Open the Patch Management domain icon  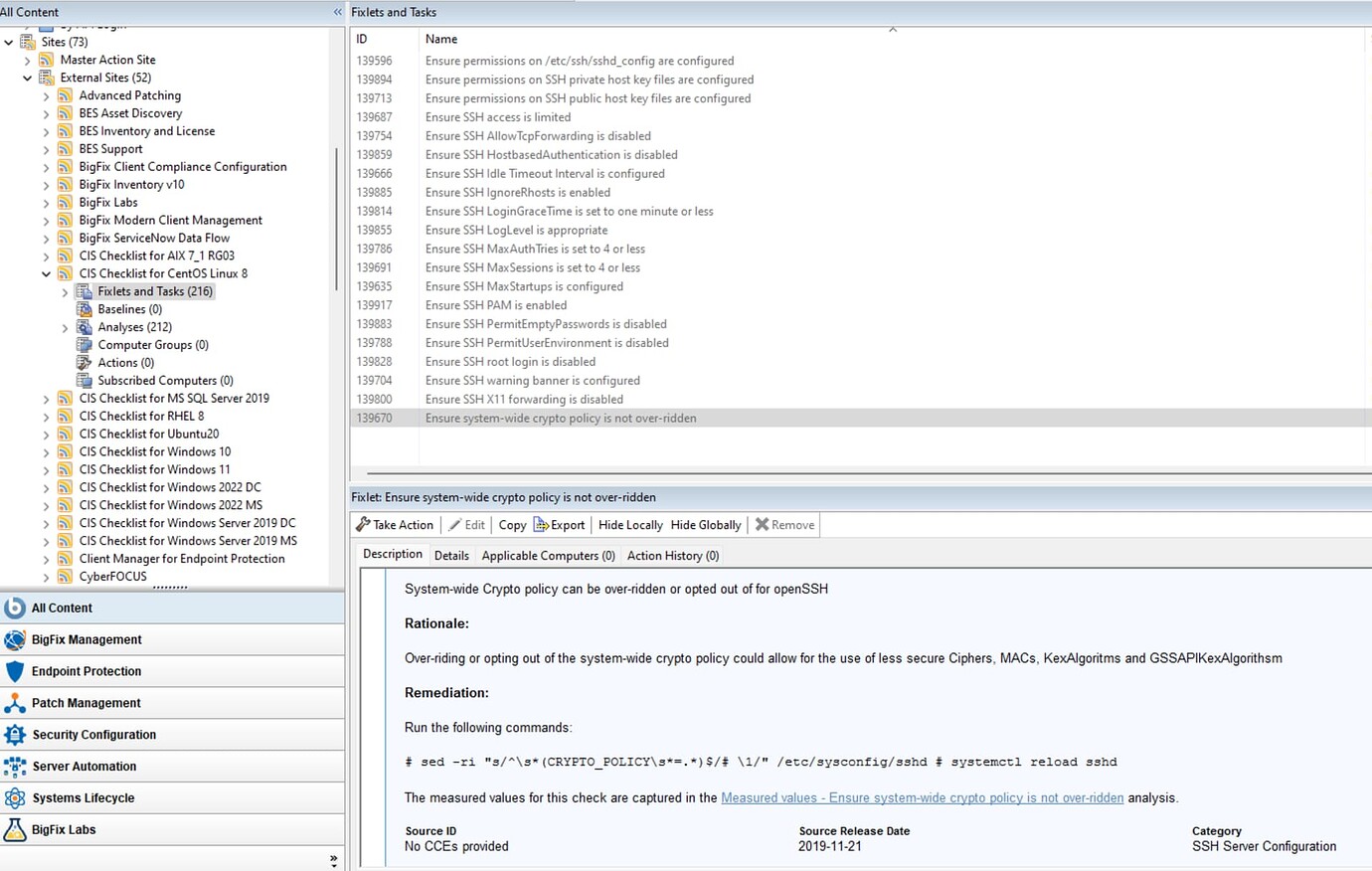(15, 702)
